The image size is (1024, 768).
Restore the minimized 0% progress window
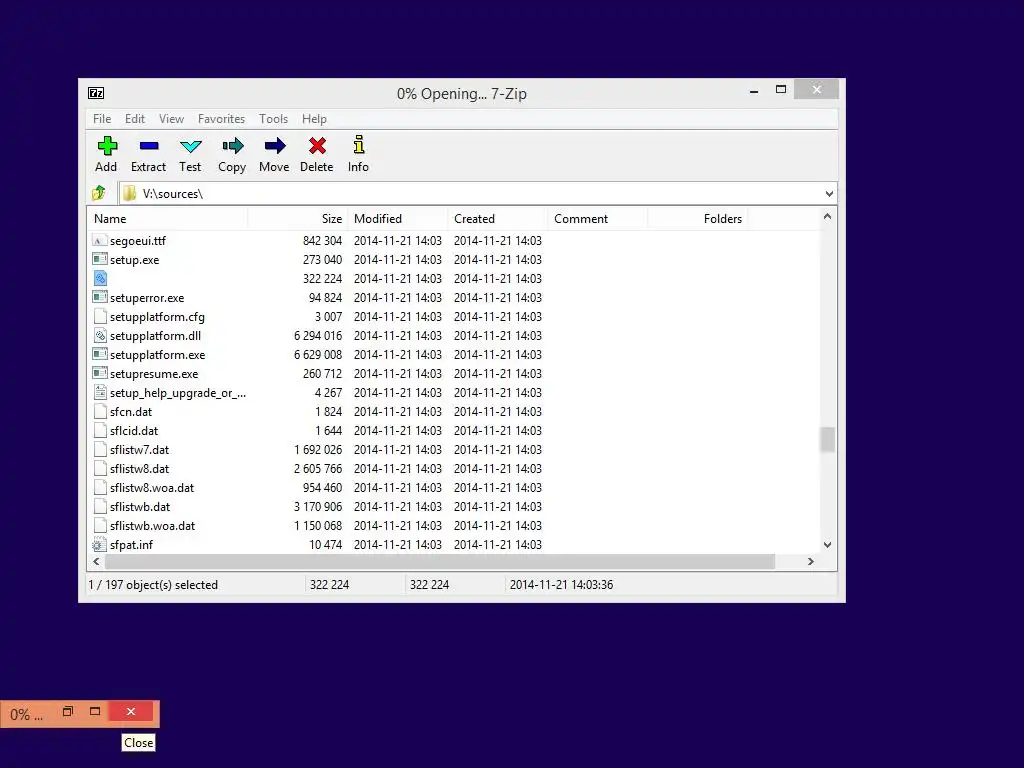point(67,711)
